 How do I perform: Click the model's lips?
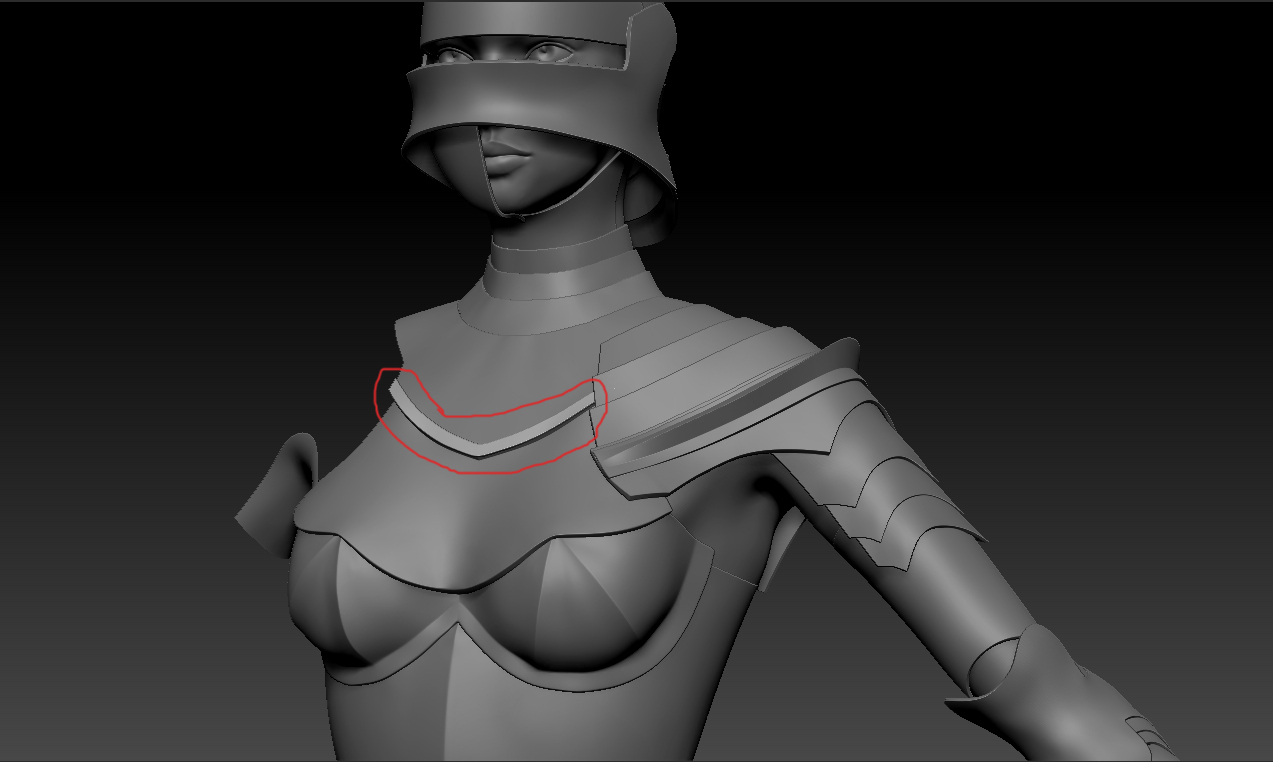(x=508, y=156)
